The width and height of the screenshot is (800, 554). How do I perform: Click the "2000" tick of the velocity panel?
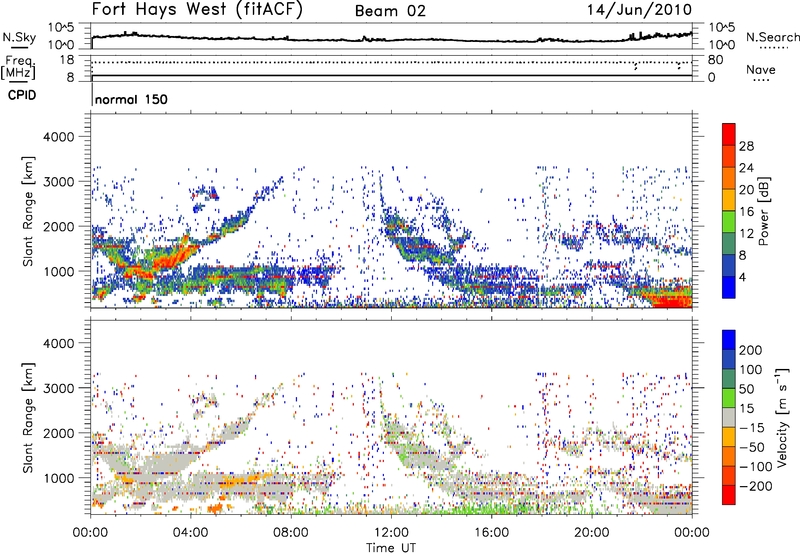point(58,433)
